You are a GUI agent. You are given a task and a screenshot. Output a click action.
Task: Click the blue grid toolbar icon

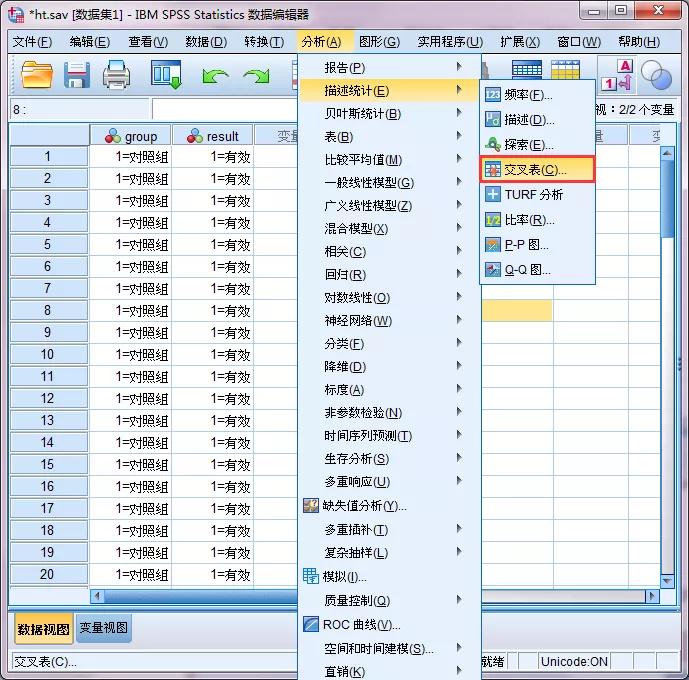point(527,69)
